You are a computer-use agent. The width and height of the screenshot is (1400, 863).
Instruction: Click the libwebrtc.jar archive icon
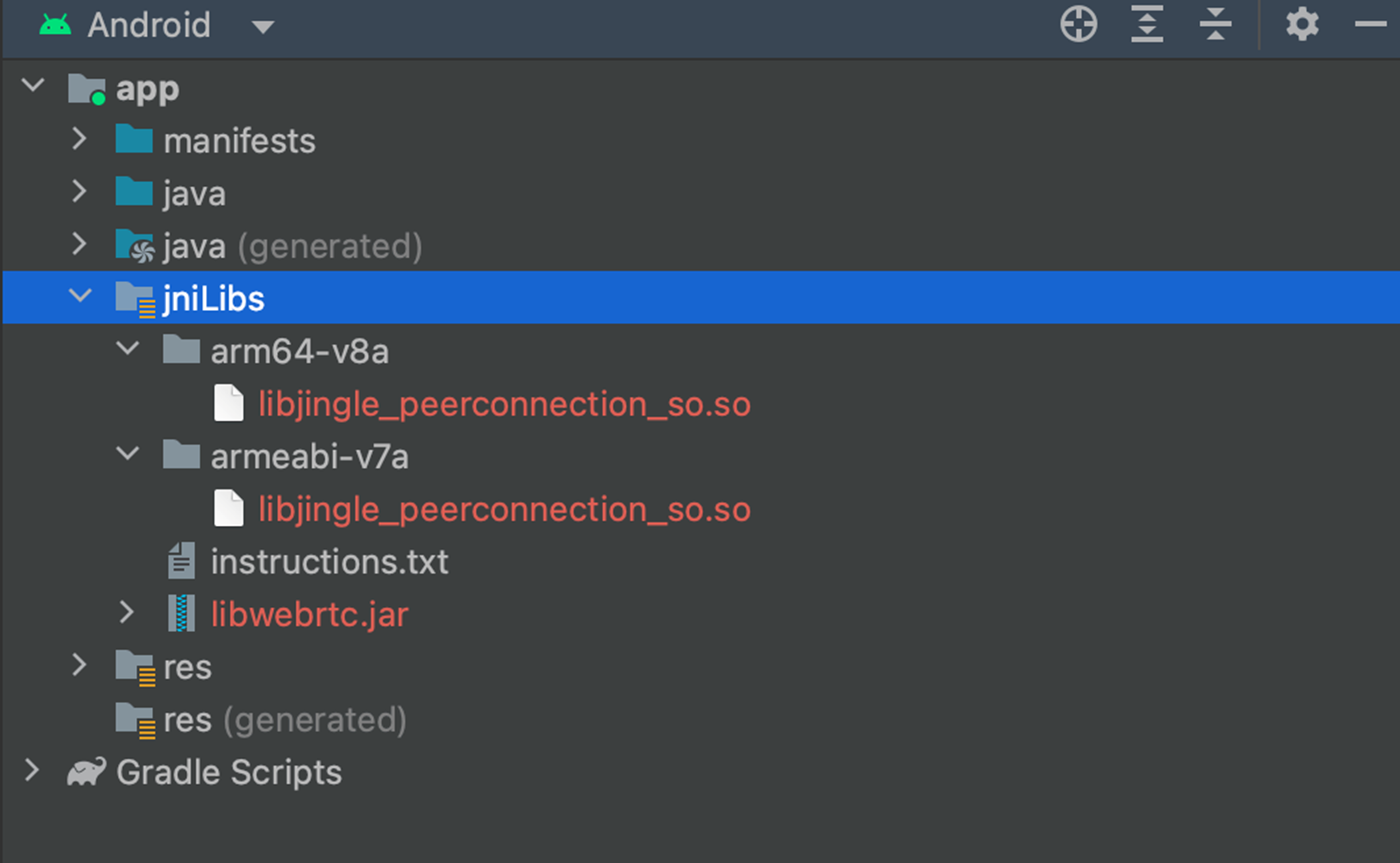tap(181, 614)
